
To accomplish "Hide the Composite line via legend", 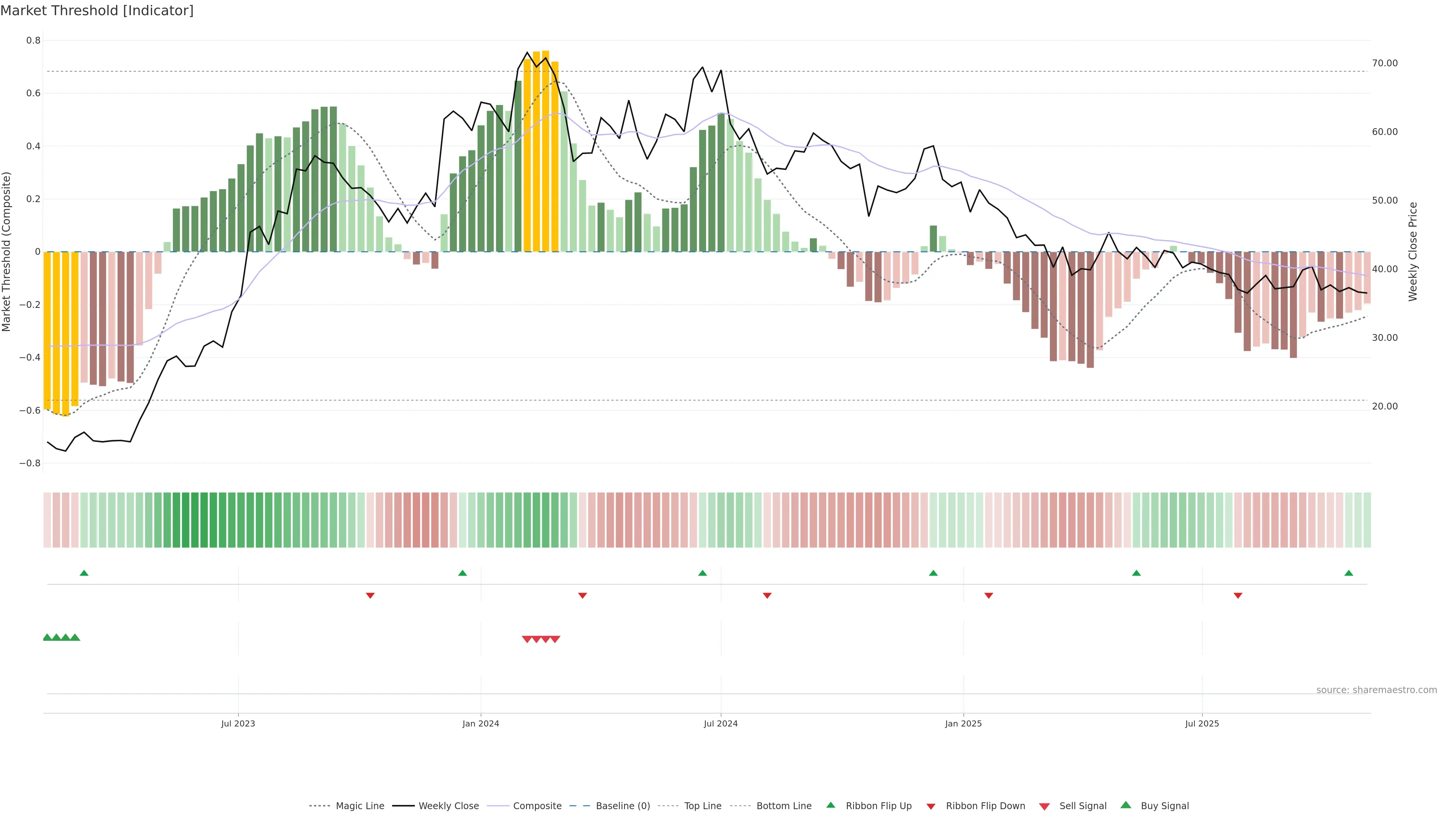I will (537, 806).
